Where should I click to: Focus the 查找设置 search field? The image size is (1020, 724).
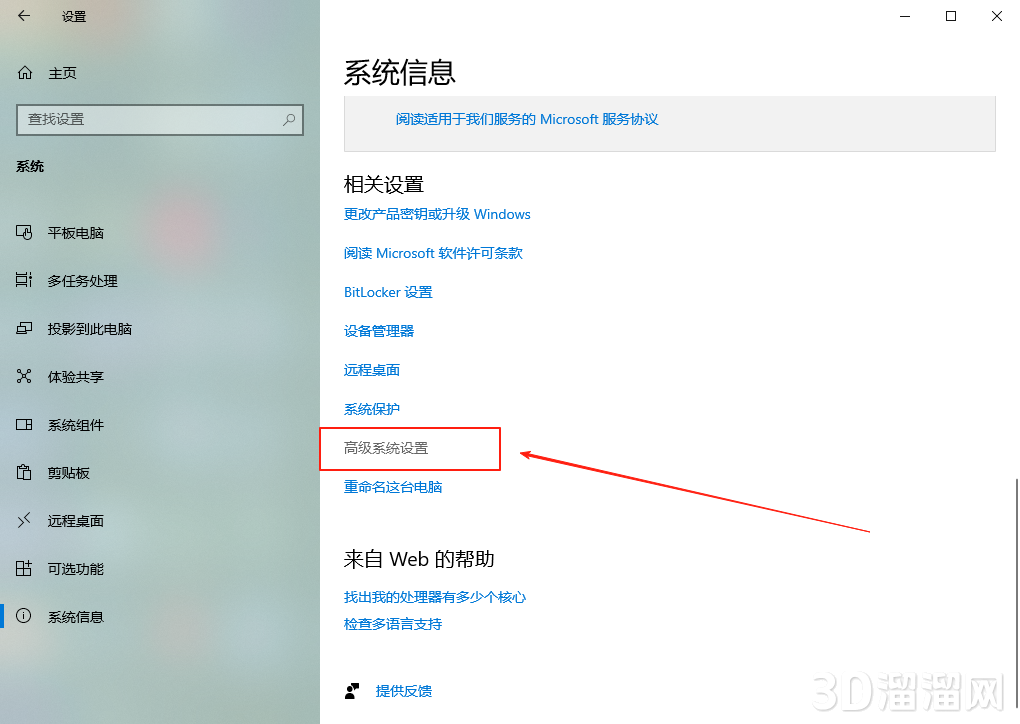pos(160,120)
